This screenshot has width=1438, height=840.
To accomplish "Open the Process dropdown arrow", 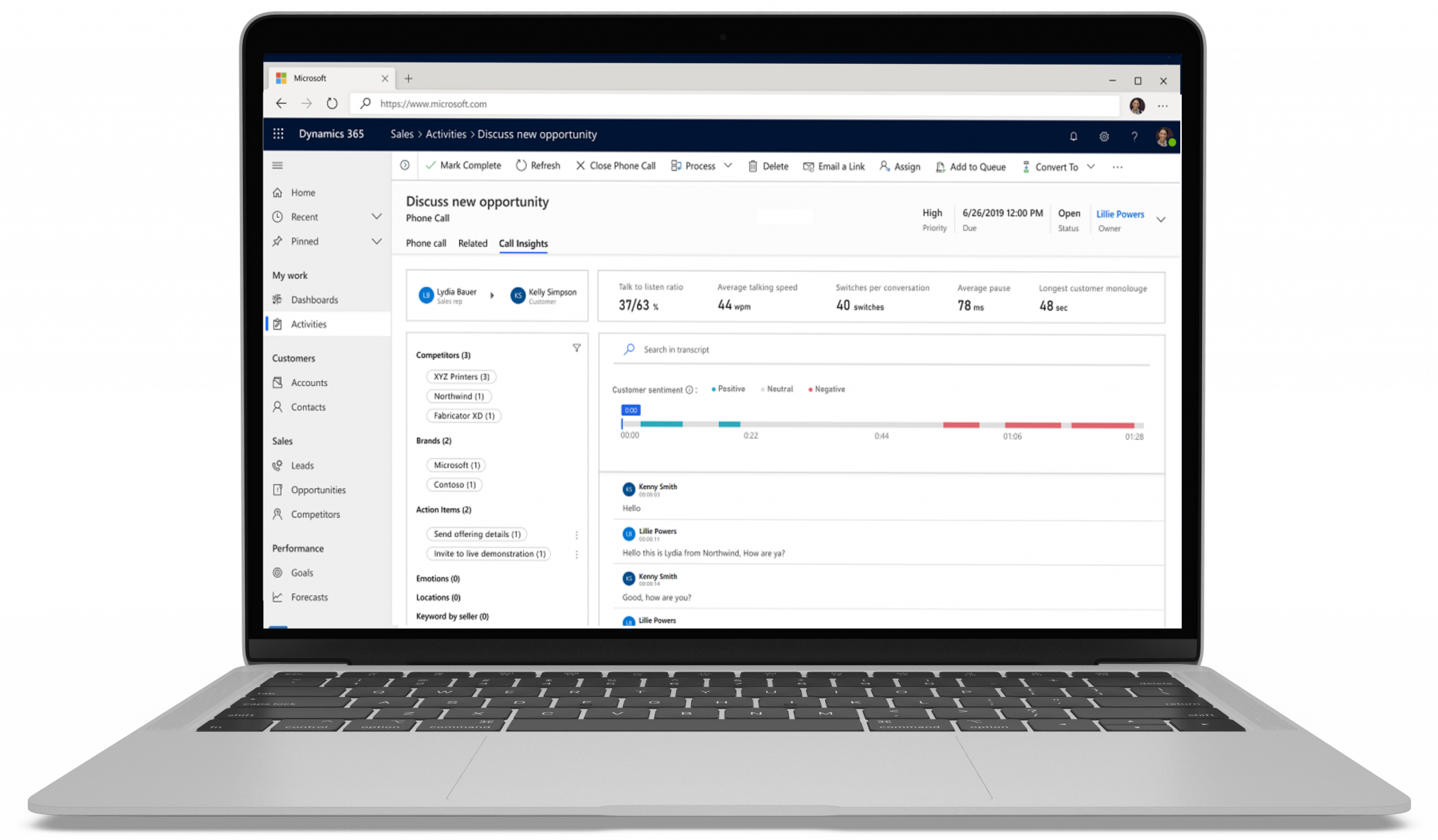I will pyautogui.click(x=729, y=166).
